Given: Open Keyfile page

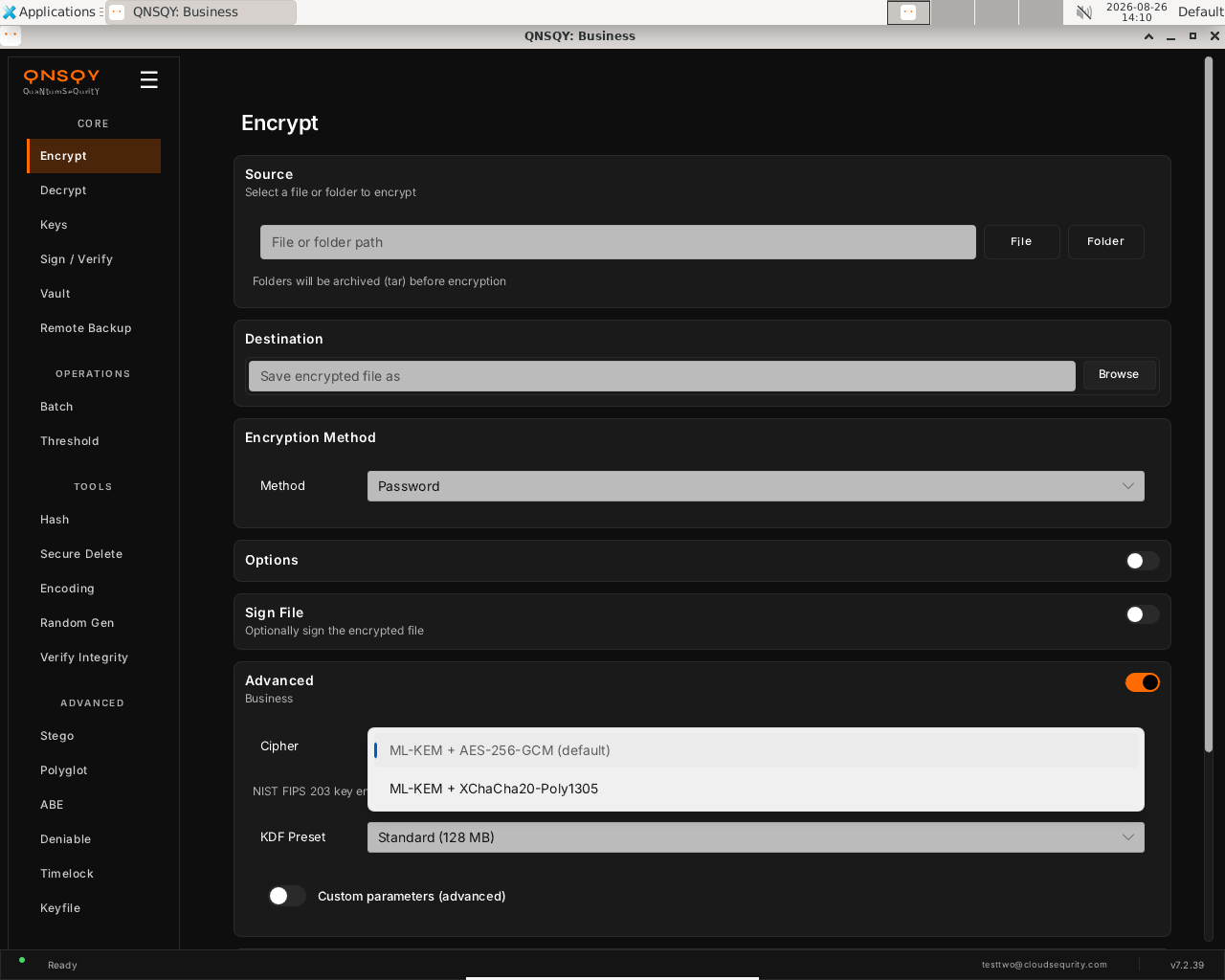Looking at the screenshot, I should [x=94, y=908].
